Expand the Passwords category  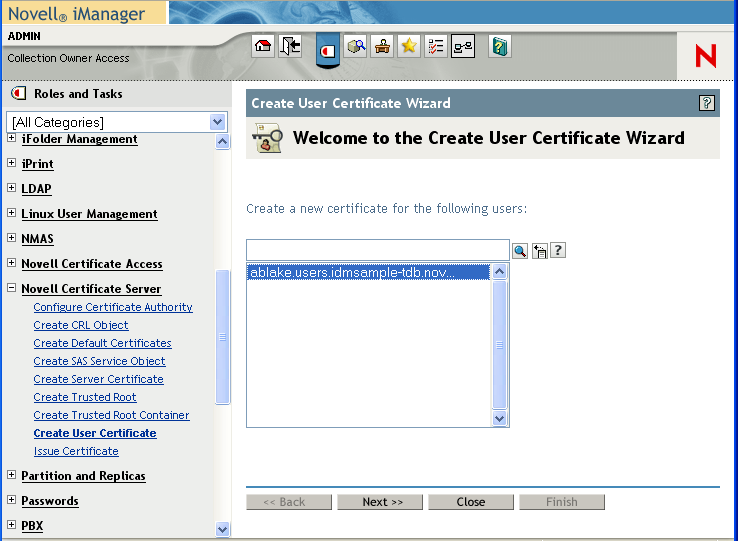[x=12, y=501]
